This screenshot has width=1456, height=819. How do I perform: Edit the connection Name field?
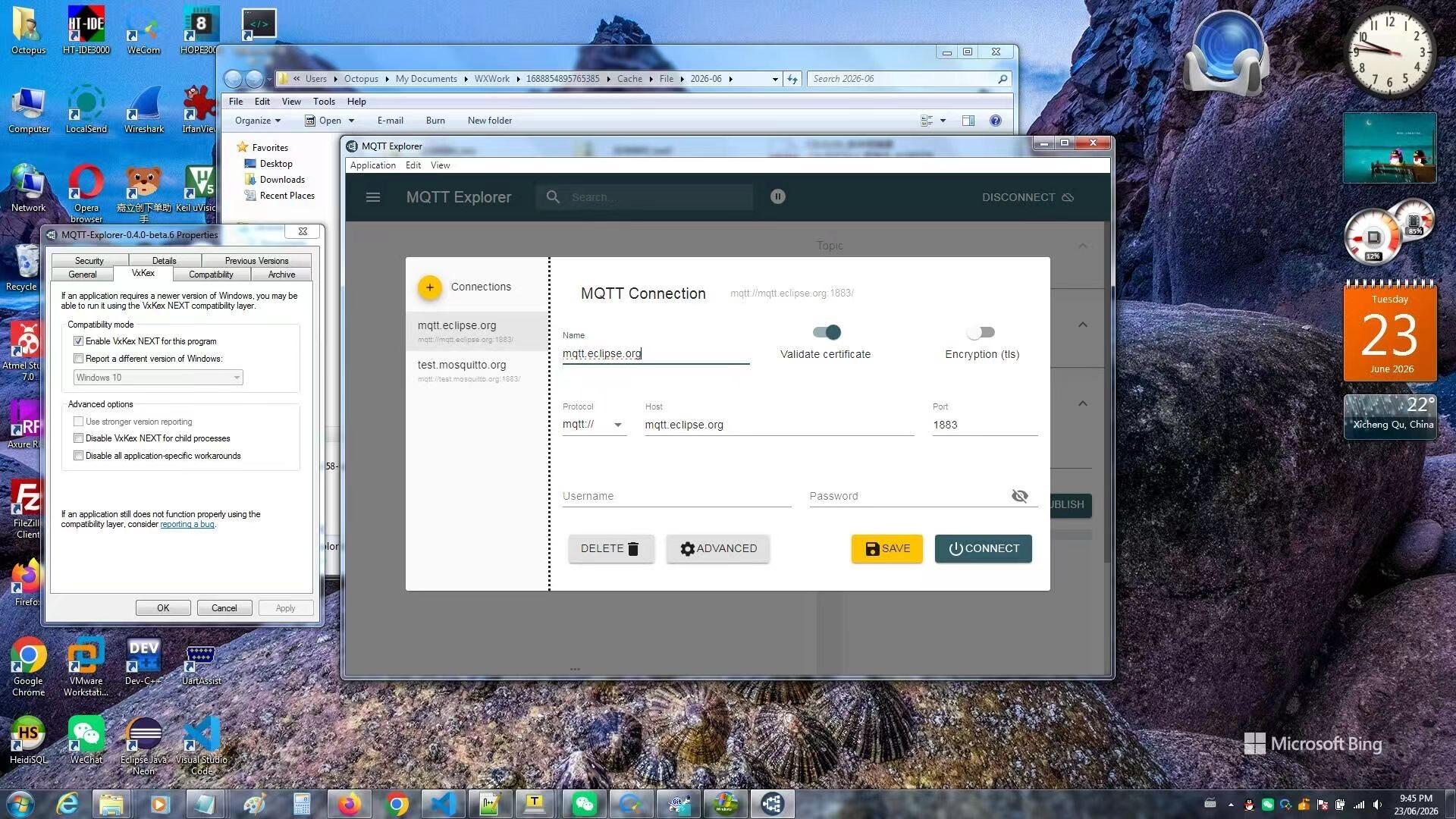click(x=655, y=353)
